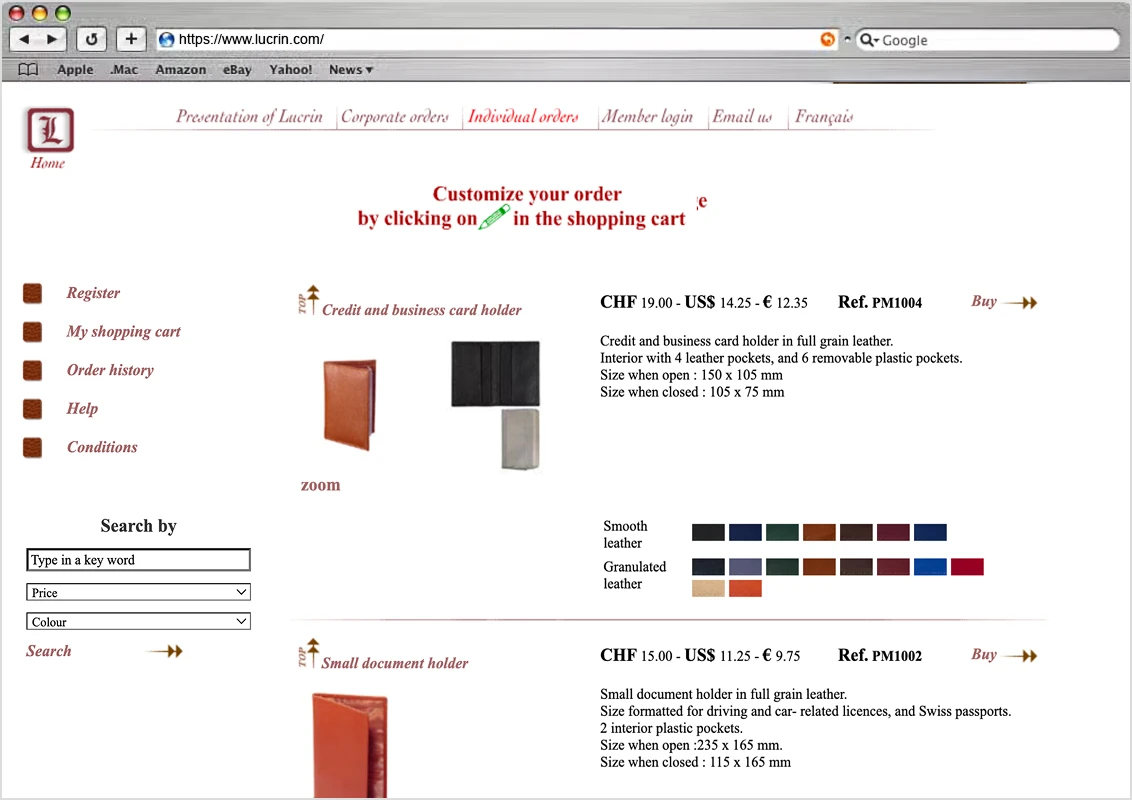The height and width of the screenshot is (800, 1132).
Task: Select beige granulated leather swatch
Action: [x=708, y=588]
